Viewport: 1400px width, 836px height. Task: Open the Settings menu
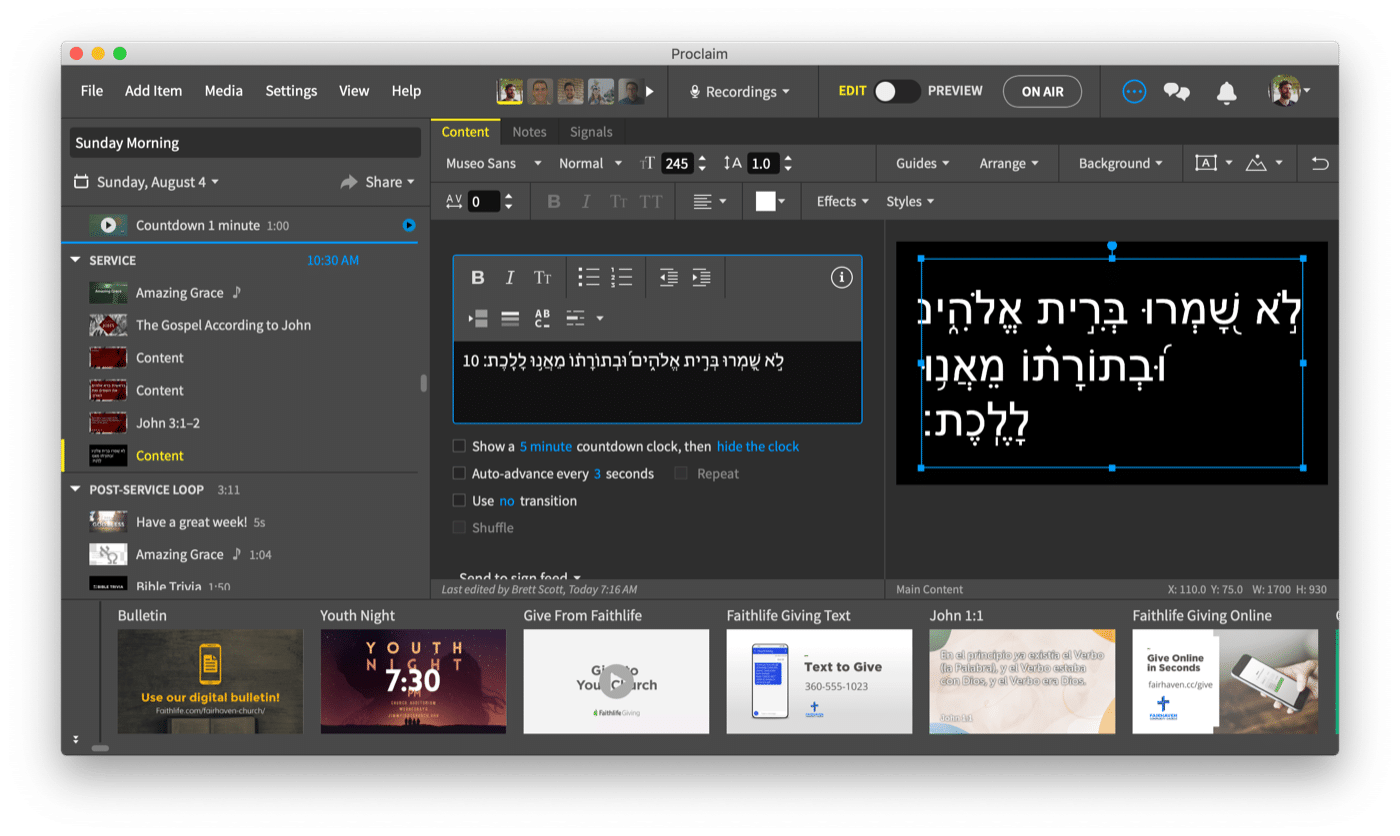[291, 91]
